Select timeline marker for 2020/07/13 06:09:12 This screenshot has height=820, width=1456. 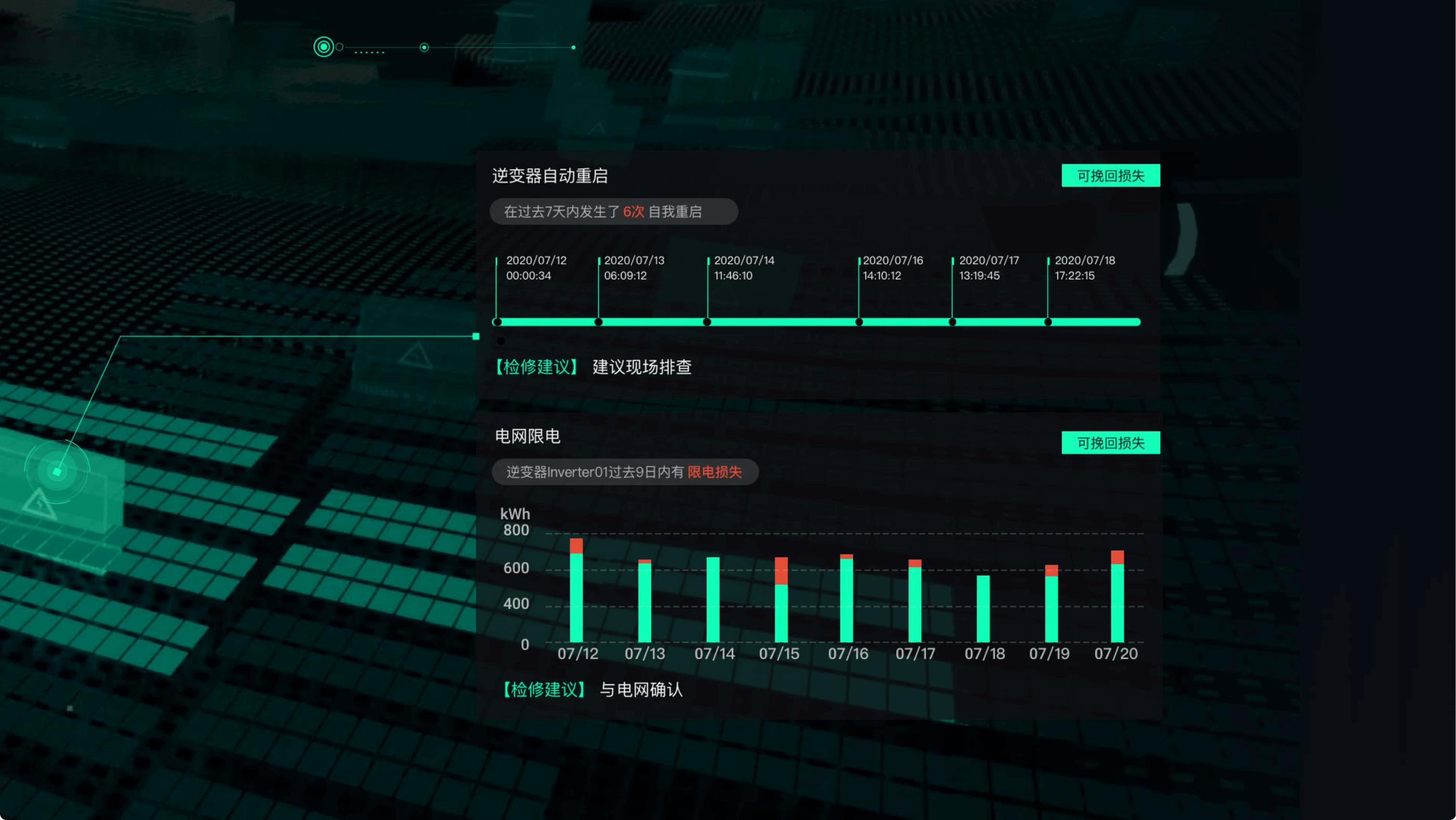[x=599, y=322]
